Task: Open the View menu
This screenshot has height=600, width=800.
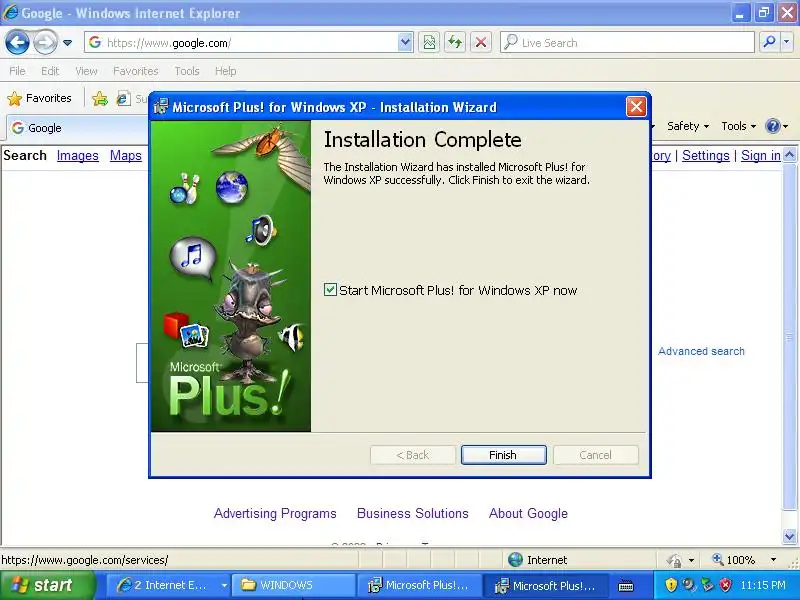Action: coord(86,71)
